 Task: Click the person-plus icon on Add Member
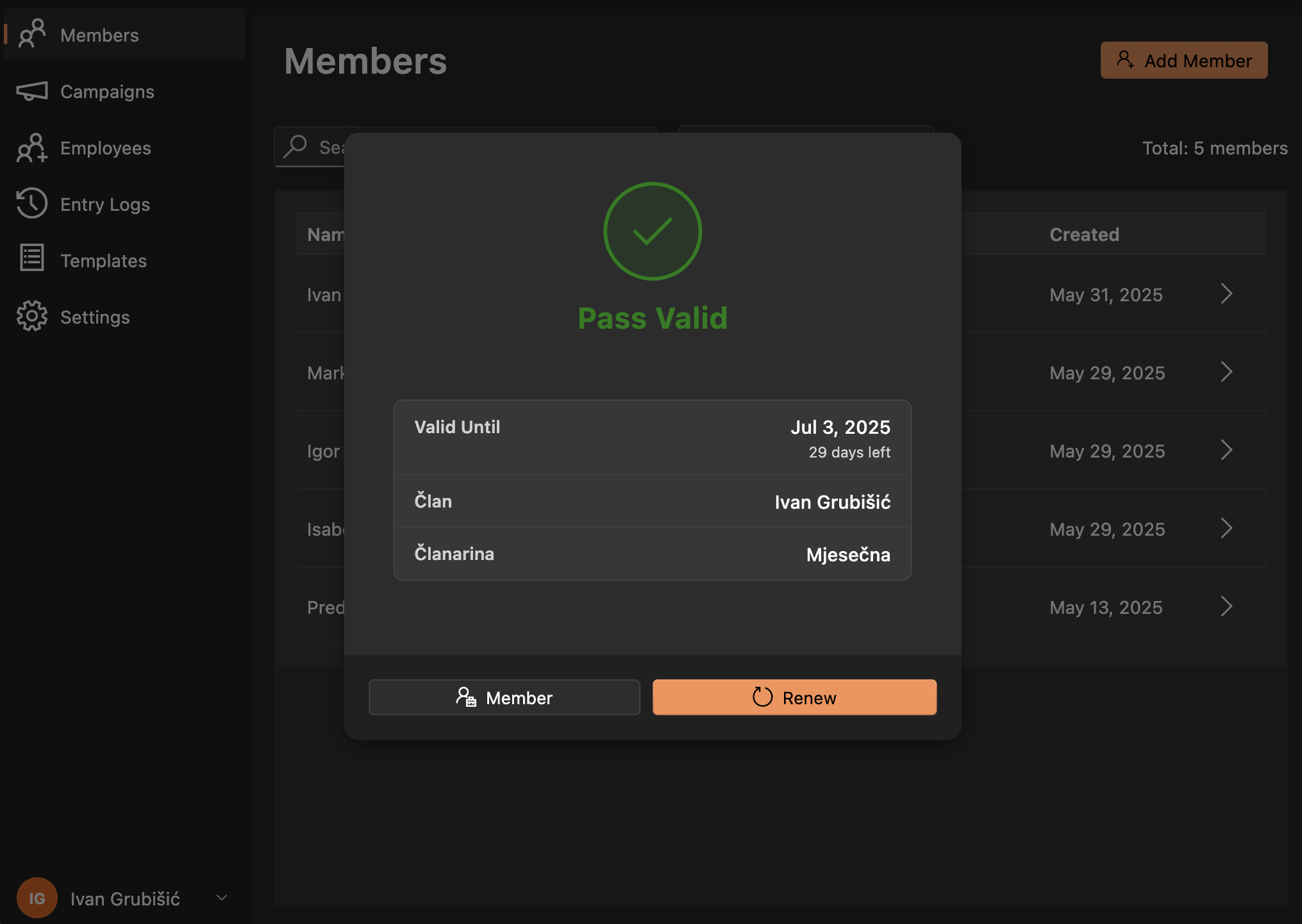(x=1126, y=60)
